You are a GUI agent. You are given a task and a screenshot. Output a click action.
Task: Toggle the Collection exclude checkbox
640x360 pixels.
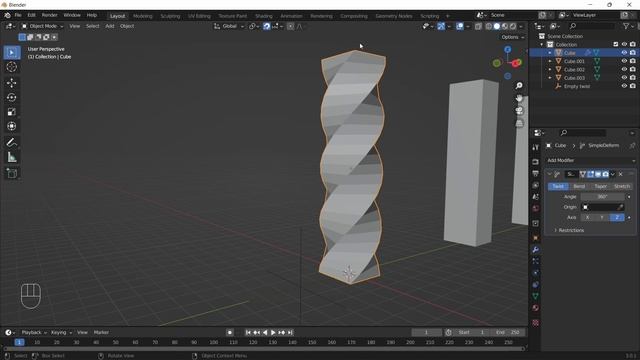tap(616, 44)
